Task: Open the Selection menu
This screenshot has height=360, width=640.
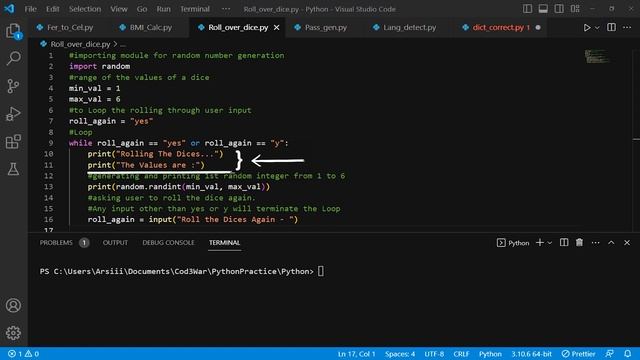Action: click(x=84, y=9)
